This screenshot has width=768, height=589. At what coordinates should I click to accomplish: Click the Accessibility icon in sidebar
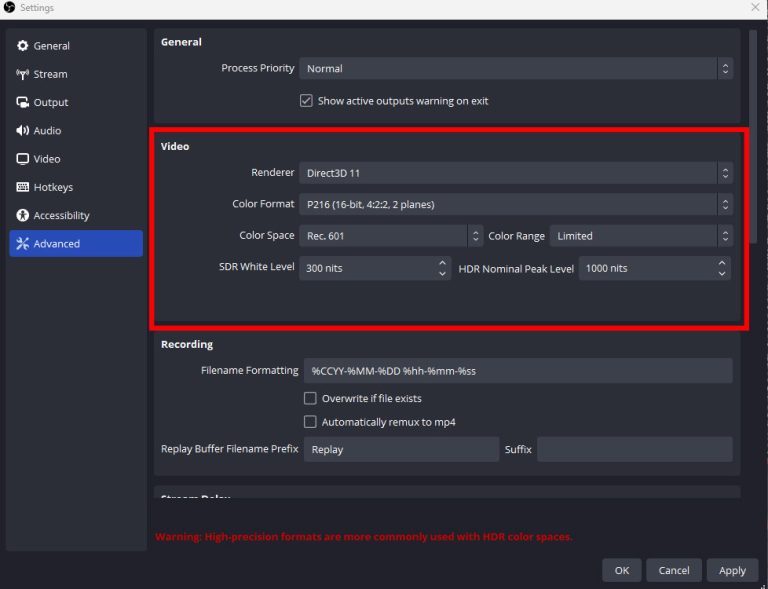click(23, 215)
